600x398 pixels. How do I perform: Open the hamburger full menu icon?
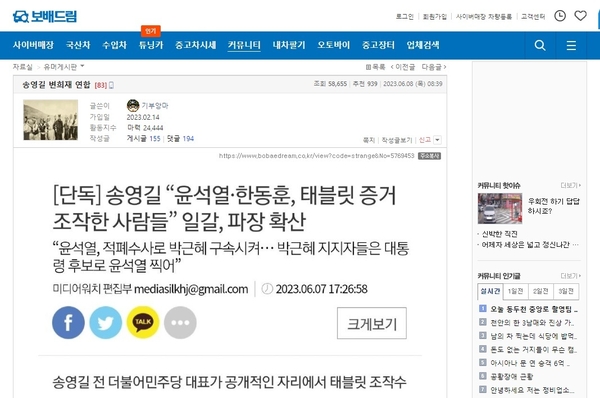coord(571,46)
